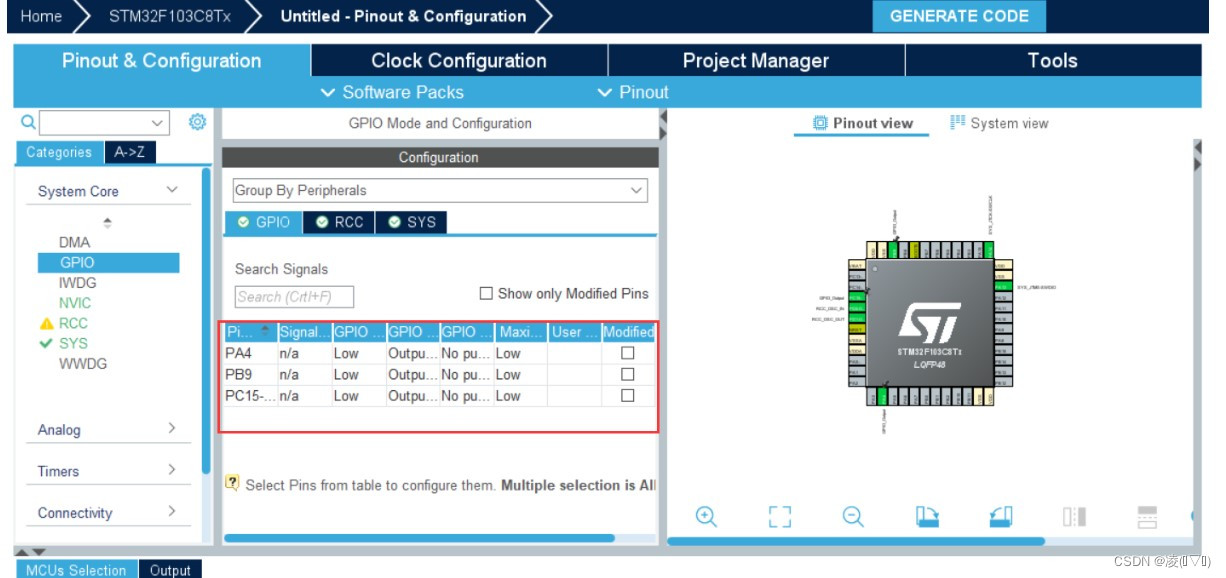Expand the Analog category
1226x578 pixels.
click(172, 428)
